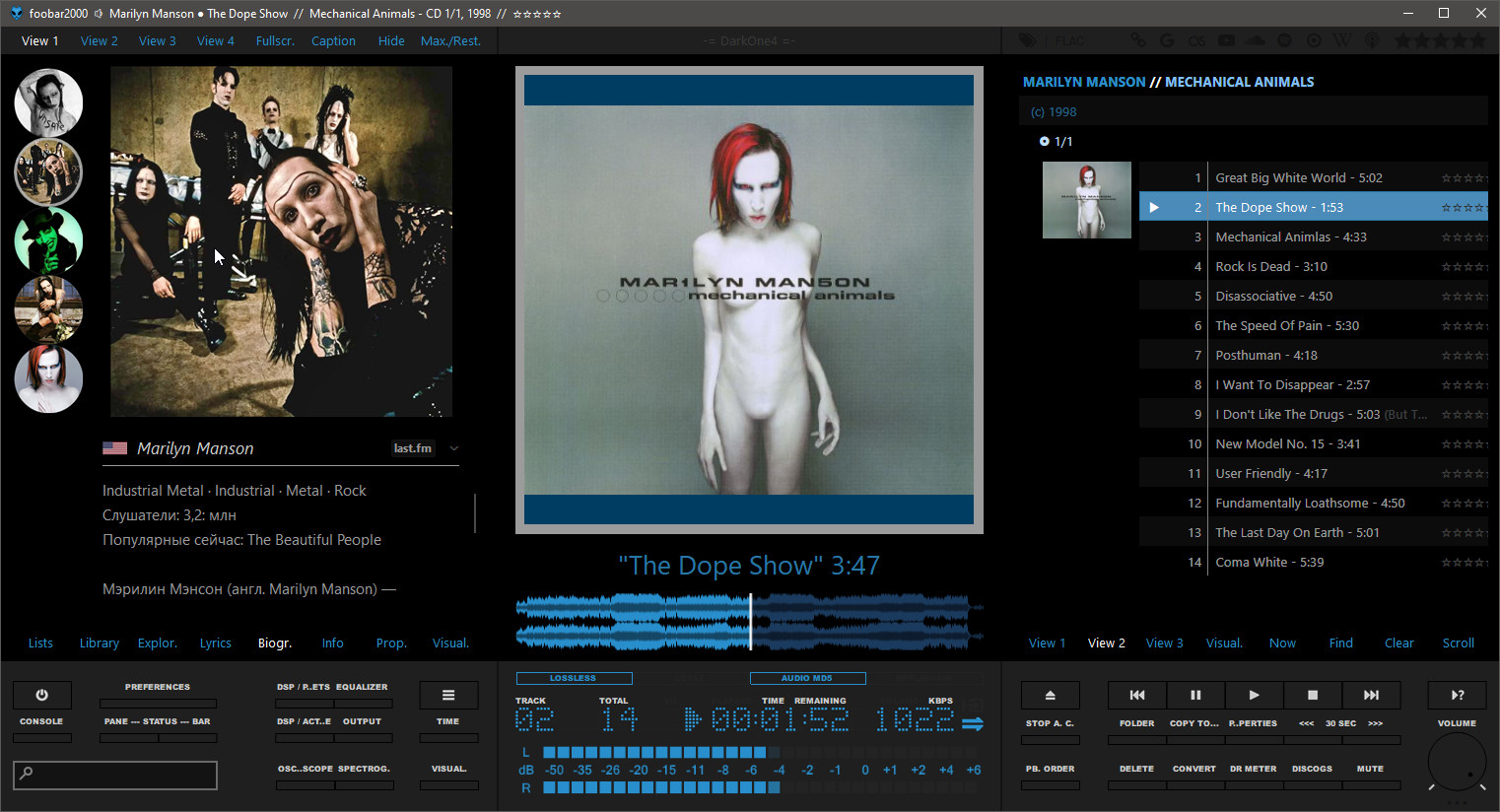Click the eject icon above Stop A. C.
Image resolution: width=1500 pixels, height=812 pixels.
pyautogui.click(x=1050, y=695)
